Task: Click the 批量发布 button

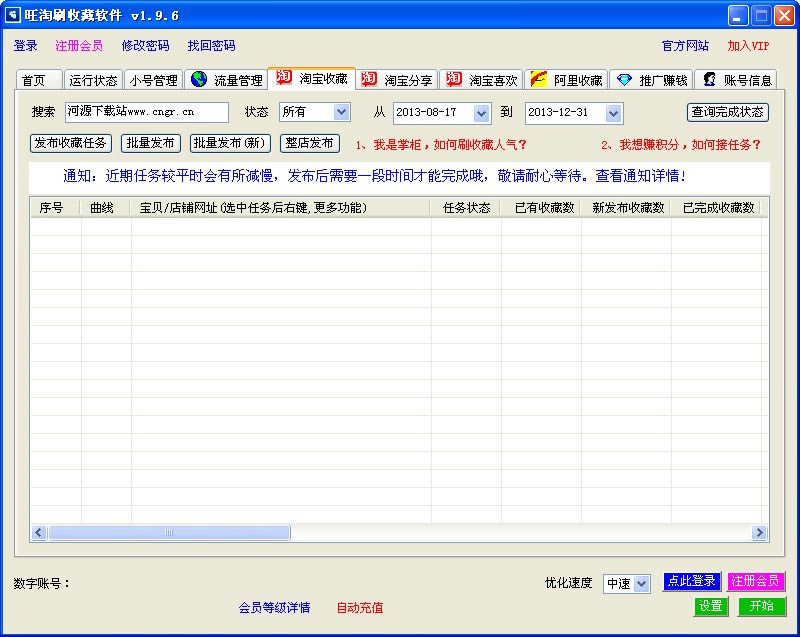Action: tap(151, 143)
